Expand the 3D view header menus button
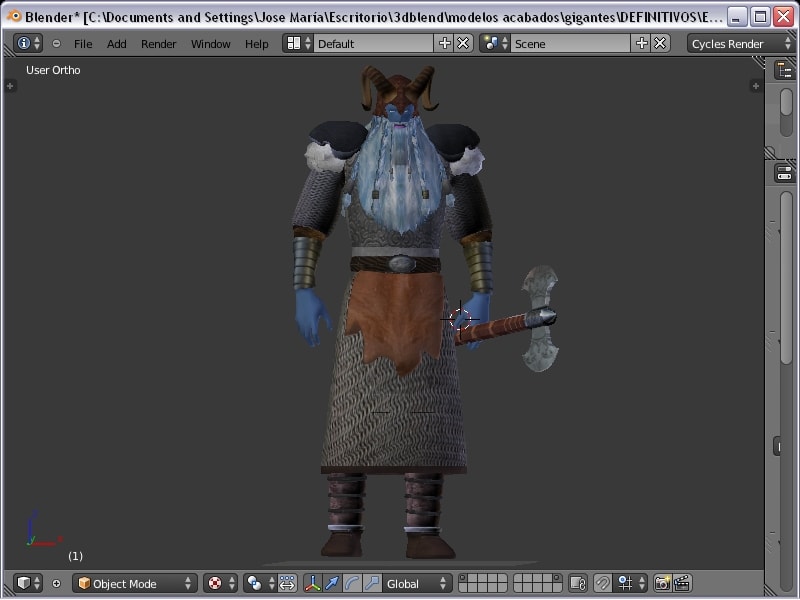This screenshot has width=800, height=600. coord(56,583)
